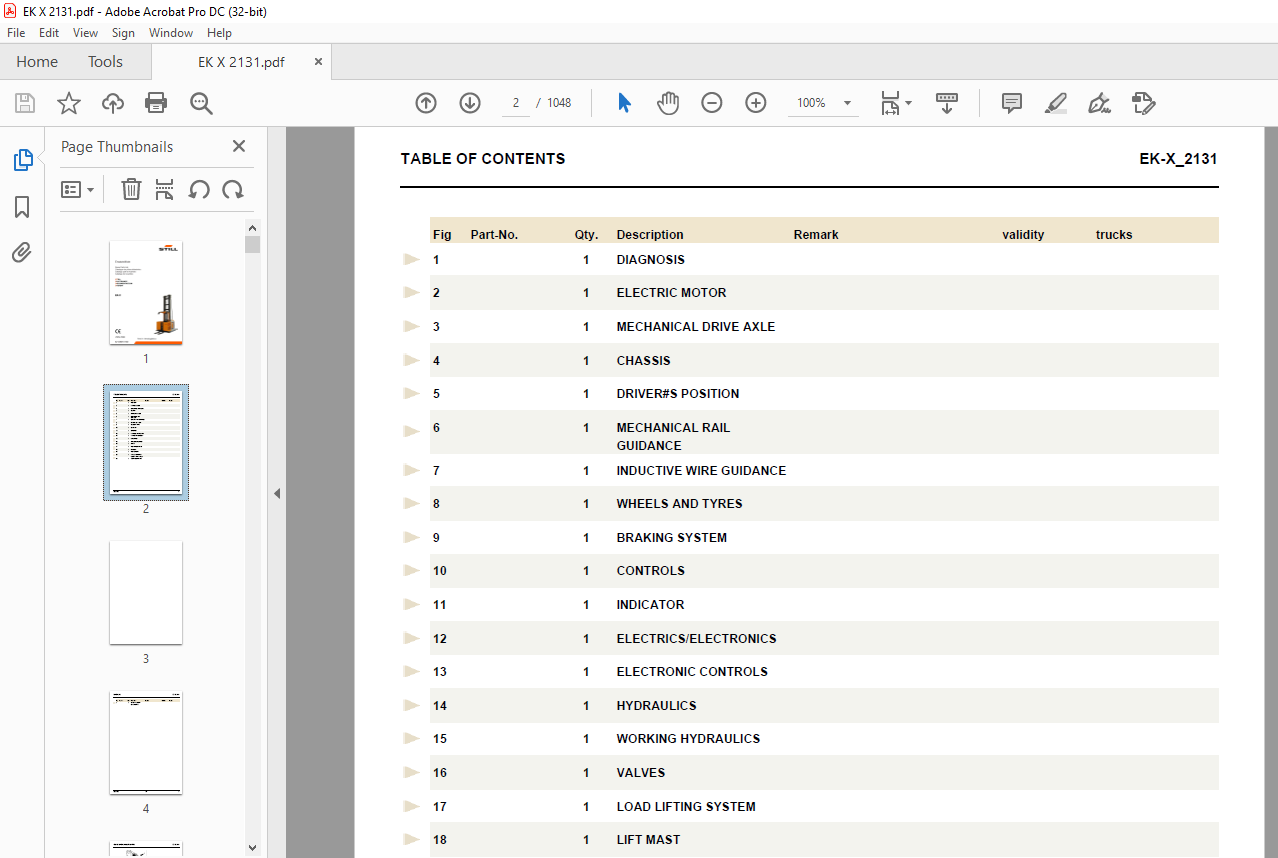Open the View menu

point(85,33)
